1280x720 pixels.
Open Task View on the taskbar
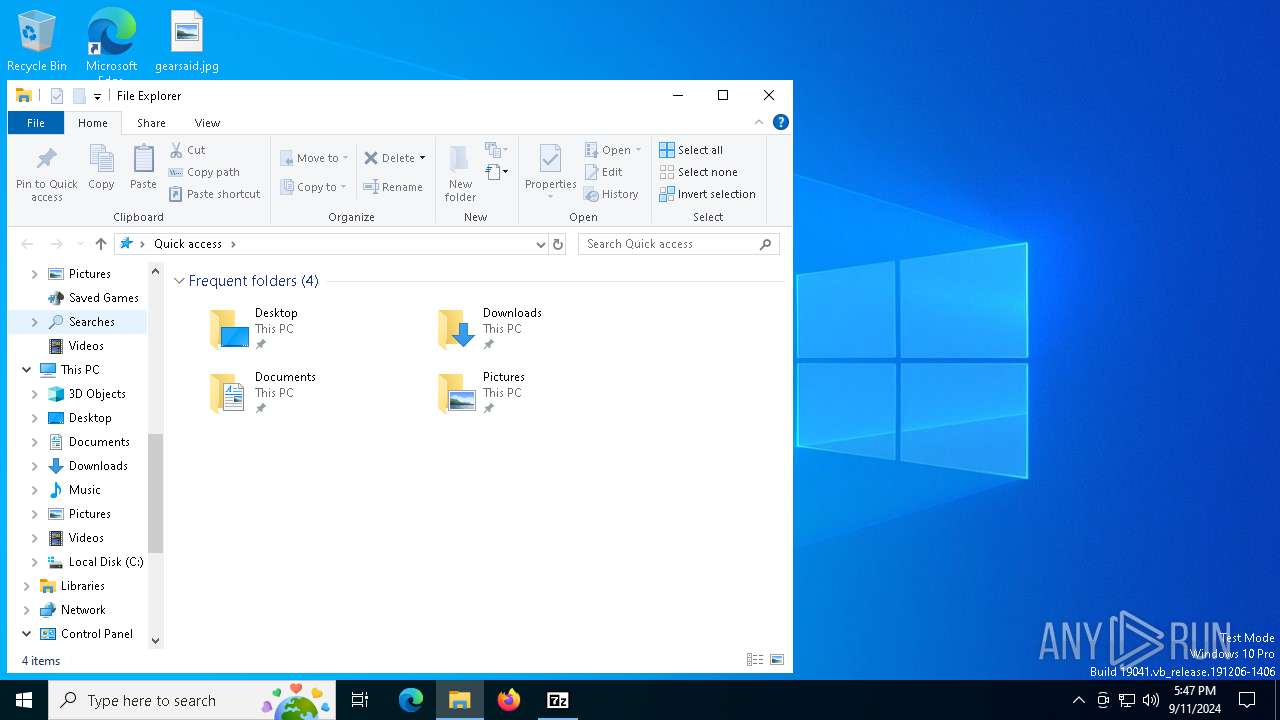pos(360,700)
